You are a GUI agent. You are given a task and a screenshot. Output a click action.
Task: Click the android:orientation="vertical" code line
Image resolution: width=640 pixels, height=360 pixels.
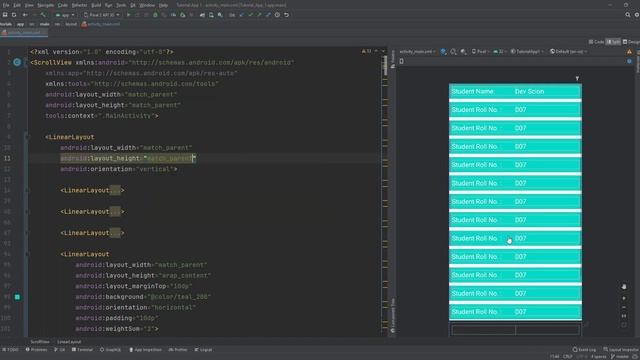[119, 169]
